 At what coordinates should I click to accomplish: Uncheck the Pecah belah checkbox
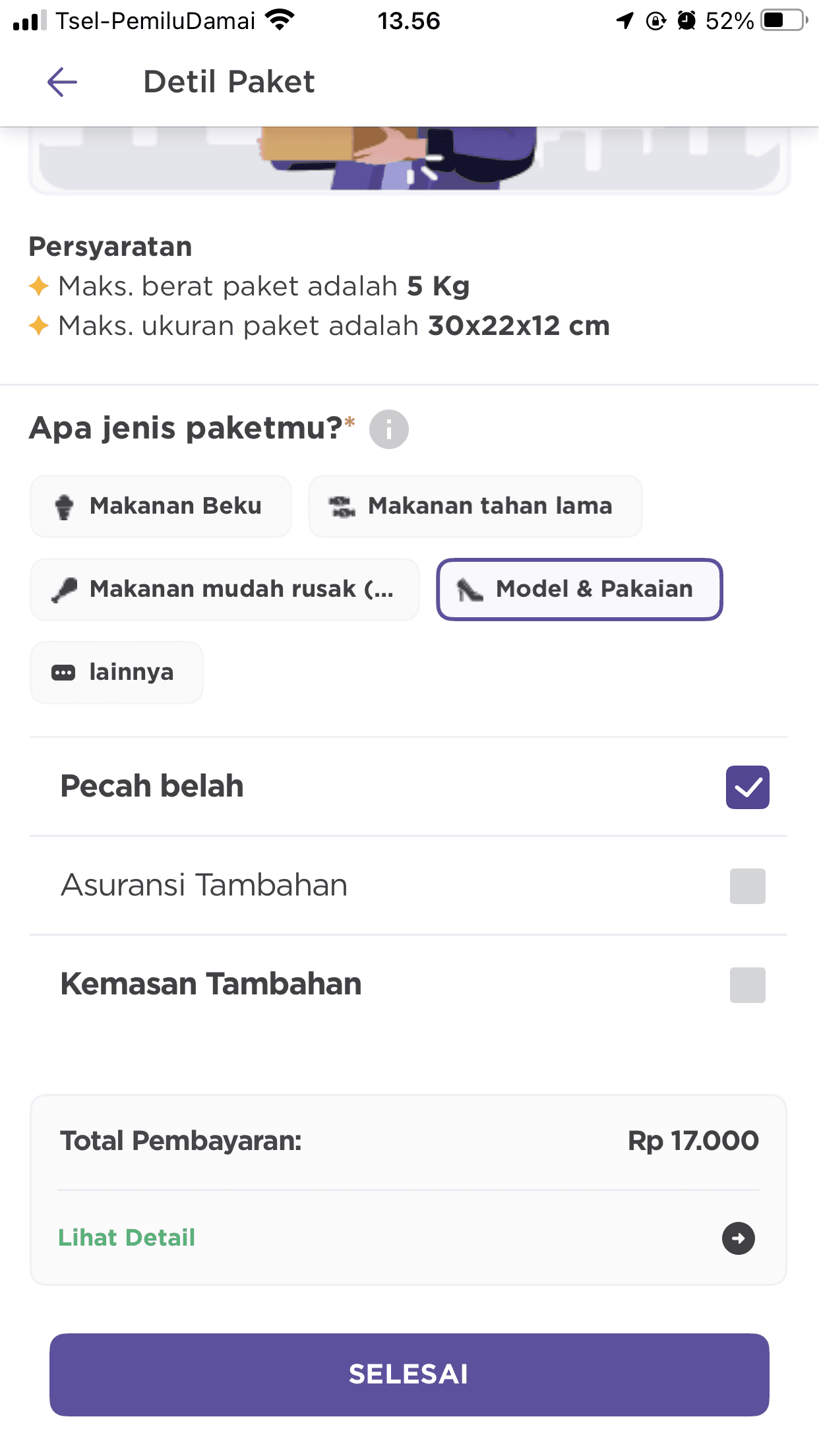coord(747,787)
